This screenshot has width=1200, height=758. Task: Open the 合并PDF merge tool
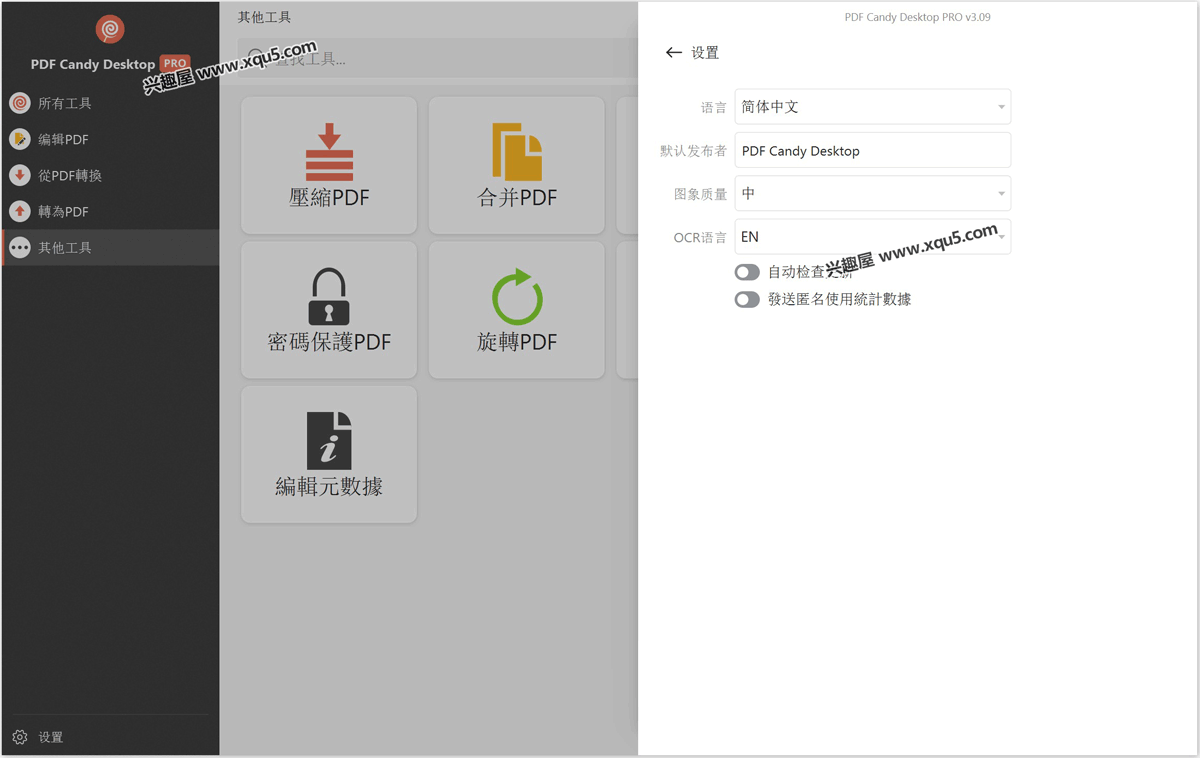pyautogui.click(x=517, y=165)
